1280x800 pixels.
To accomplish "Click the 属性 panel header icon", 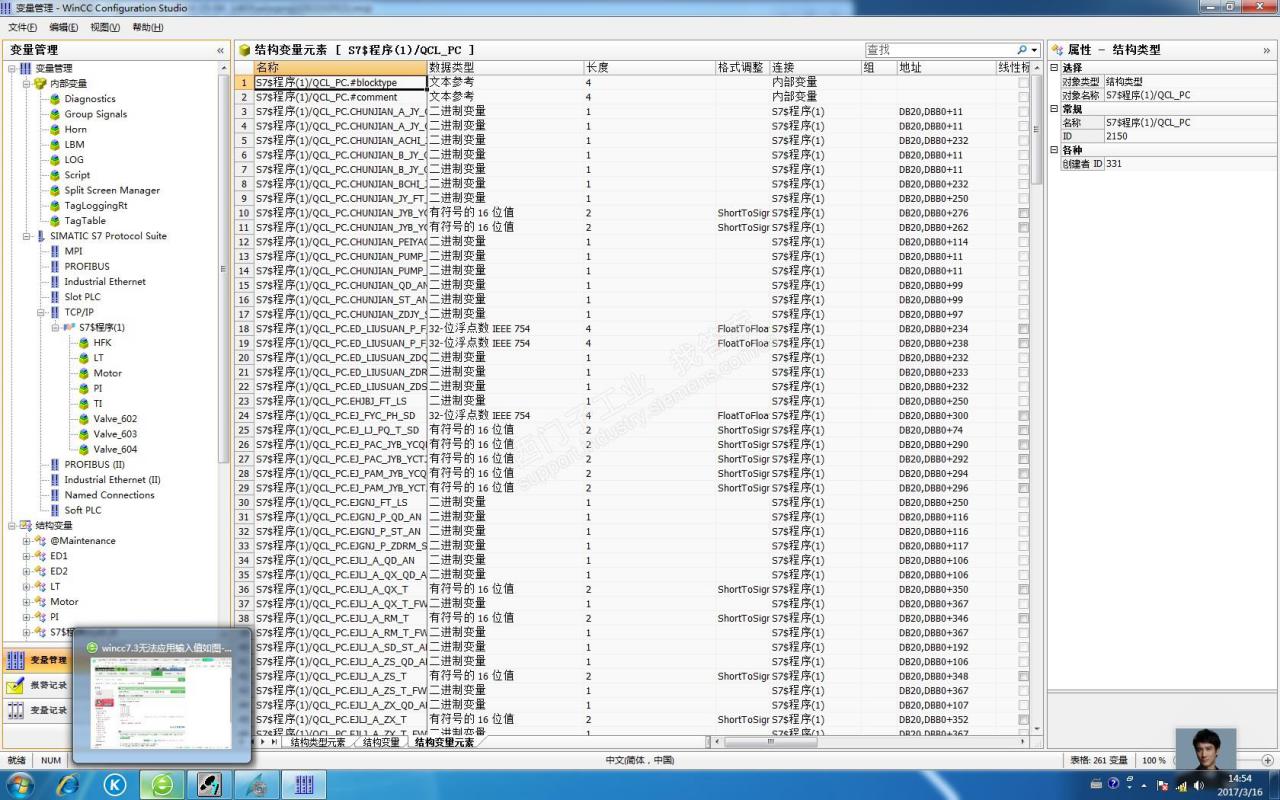I will pos(1057,49).
